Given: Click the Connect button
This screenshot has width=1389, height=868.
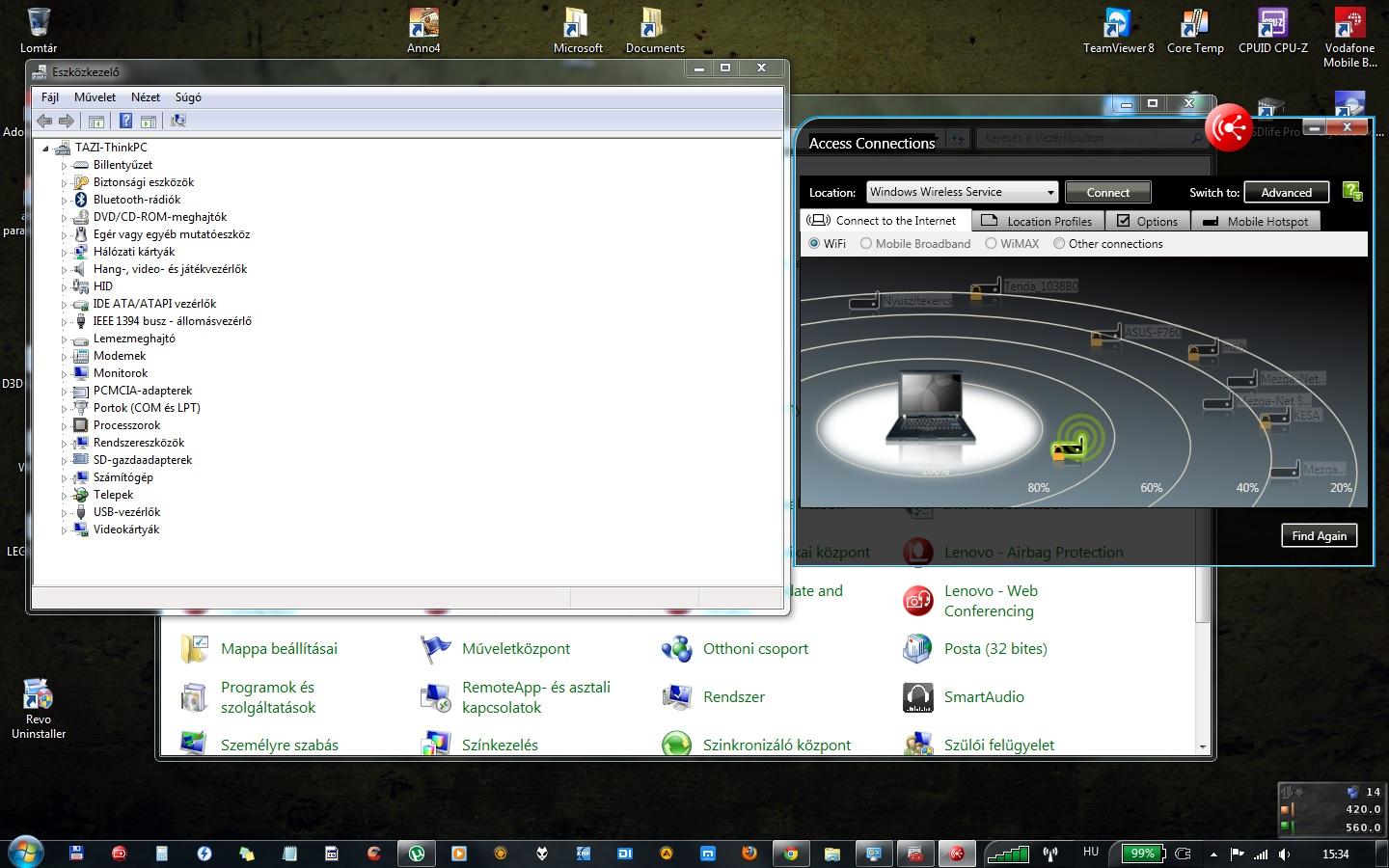Looking at the screenshot, I should click(1107, 192).
